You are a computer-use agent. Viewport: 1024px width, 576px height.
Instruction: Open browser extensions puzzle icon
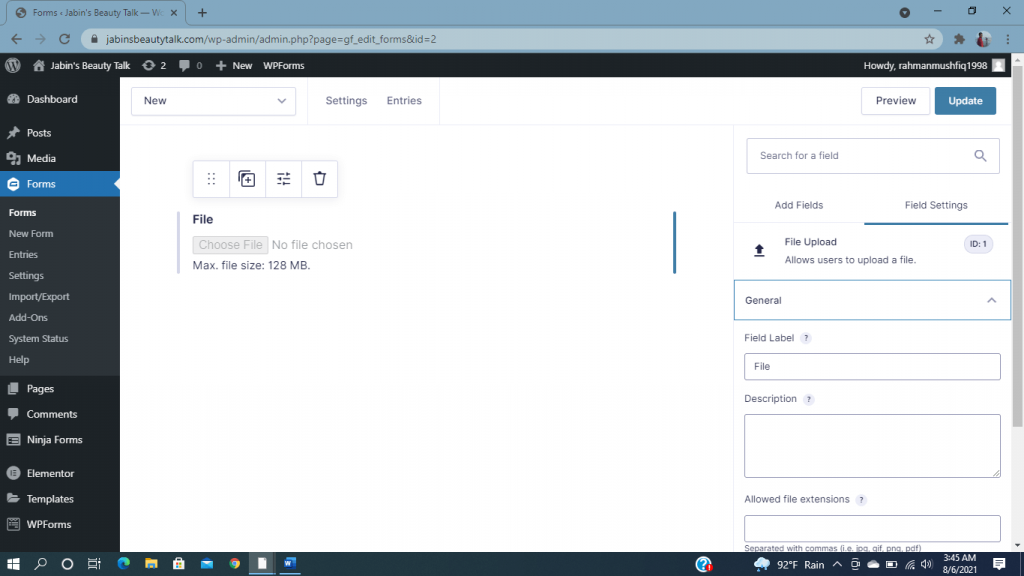click(959, 39)
